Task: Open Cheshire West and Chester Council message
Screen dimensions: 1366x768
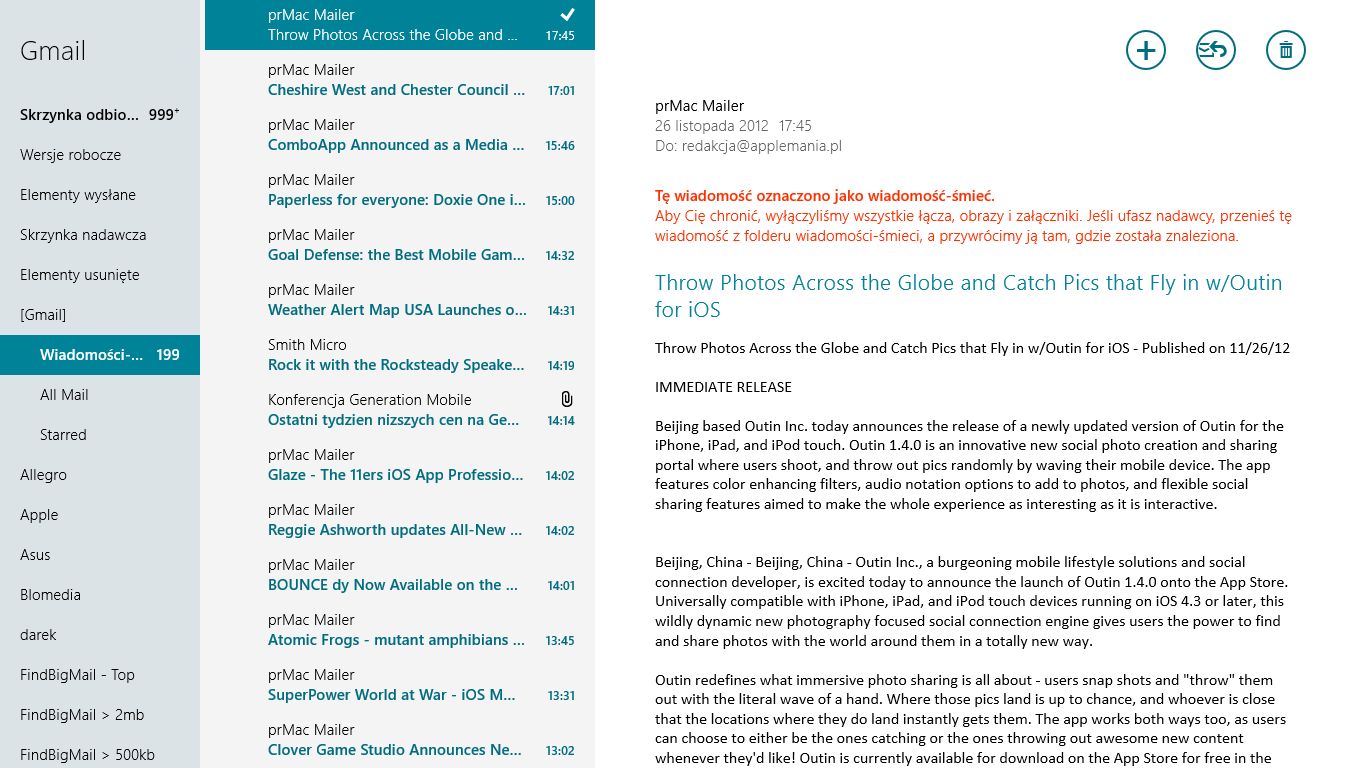Action: pos(400,80)
